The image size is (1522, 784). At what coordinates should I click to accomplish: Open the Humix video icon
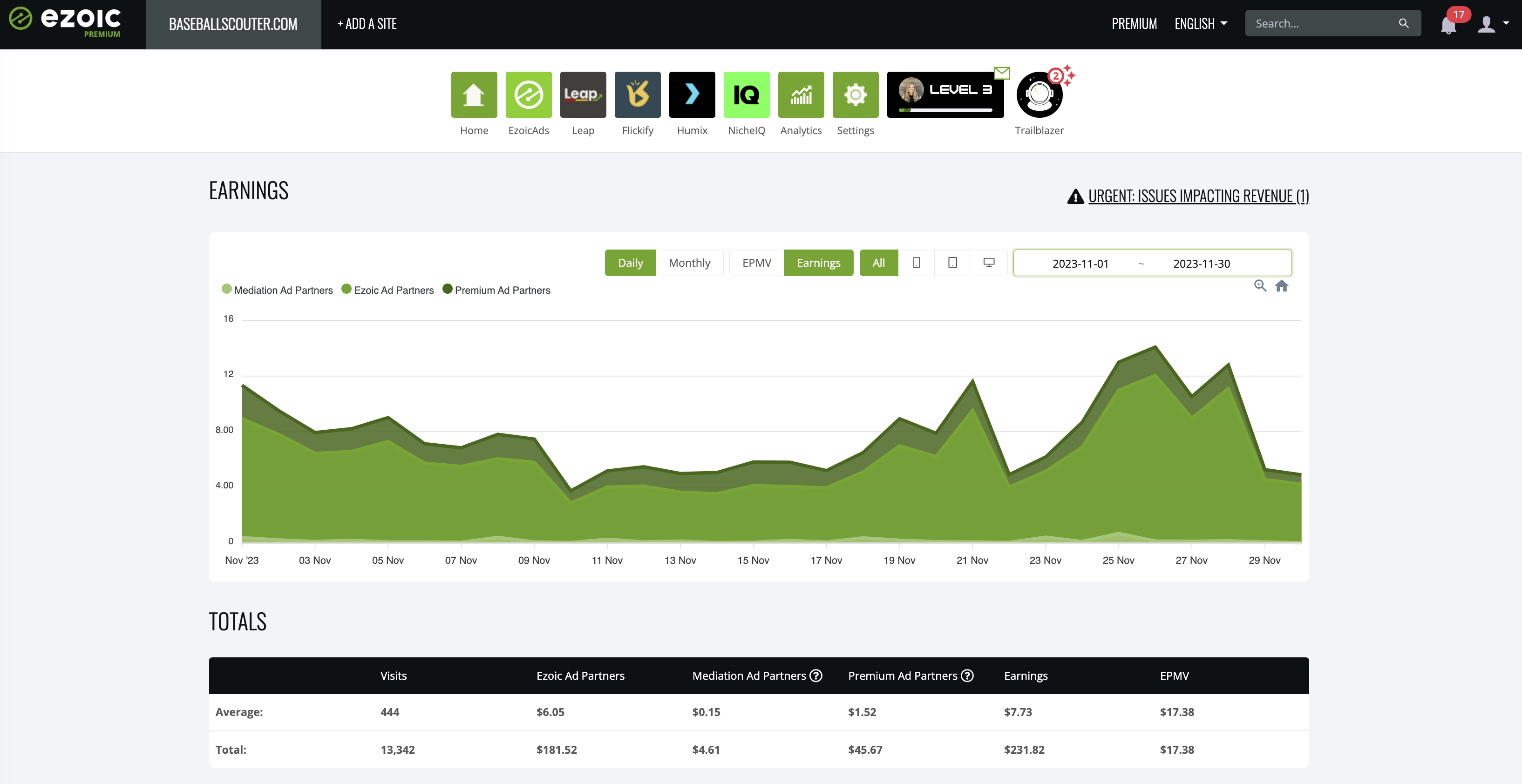tap(692, 95)
